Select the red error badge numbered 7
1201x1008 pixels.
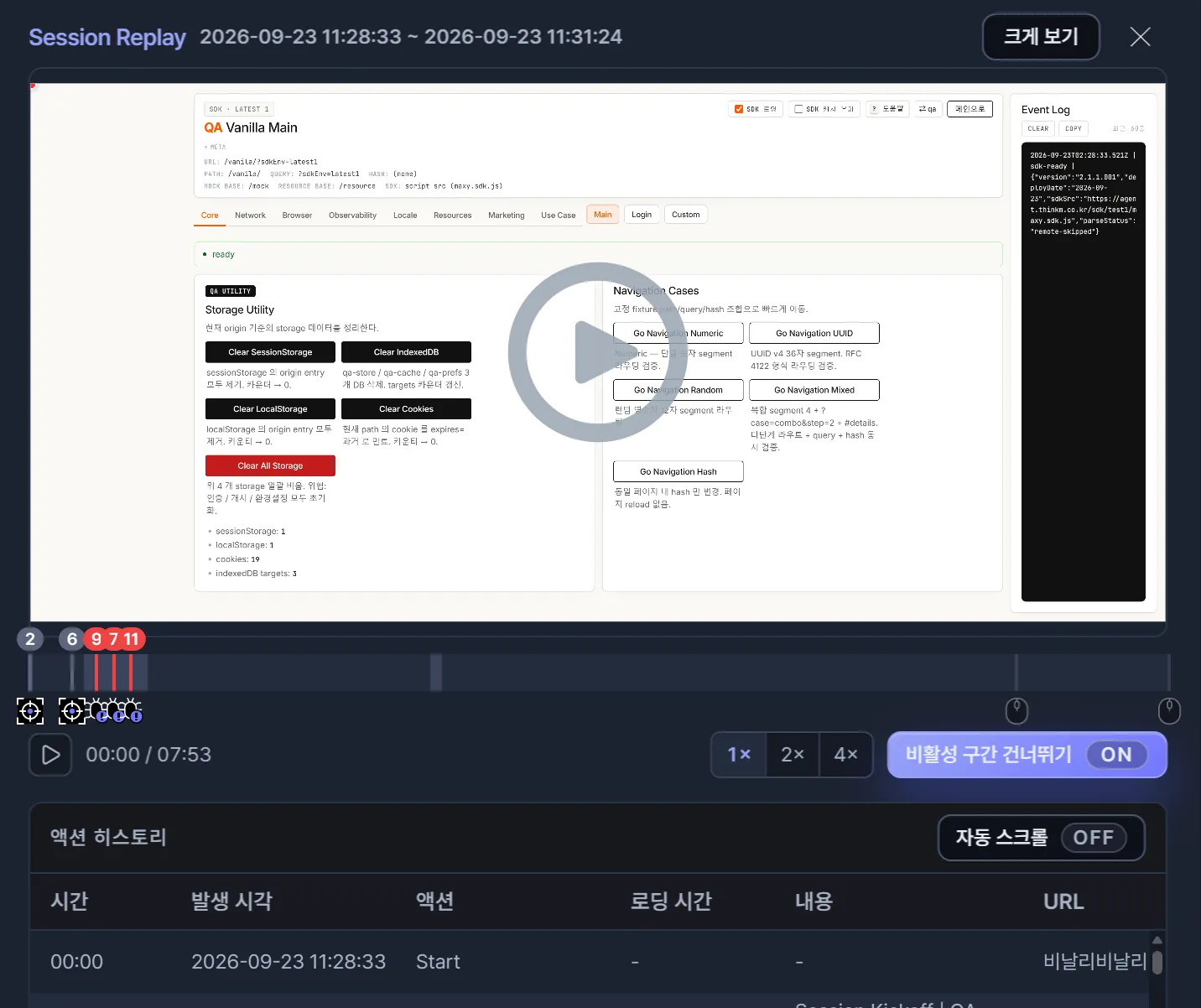[114, 639]
